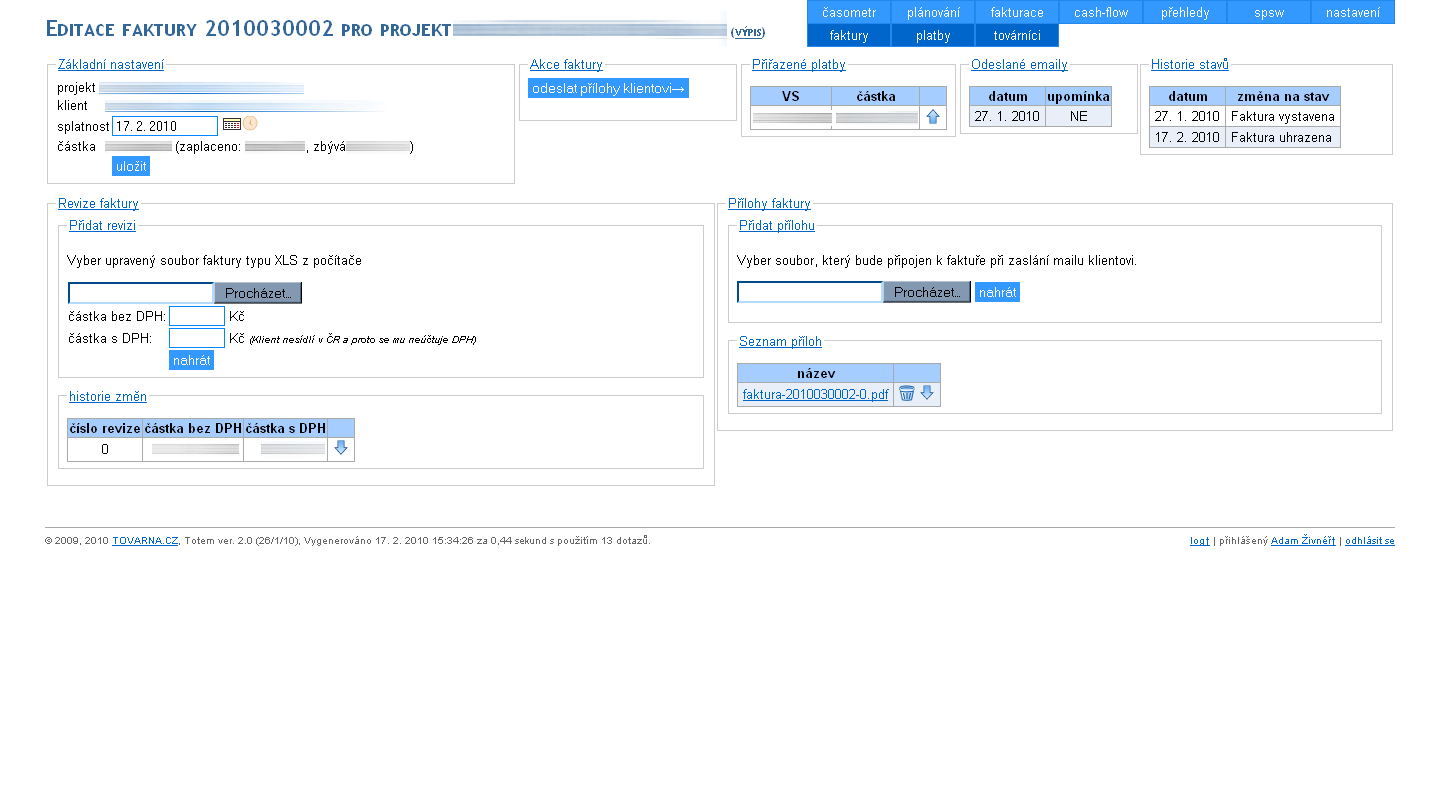Viewport: 1440px width, 791px height.
Task: Click the částka header in Přiřazené platby
Action: coord(876,96)
